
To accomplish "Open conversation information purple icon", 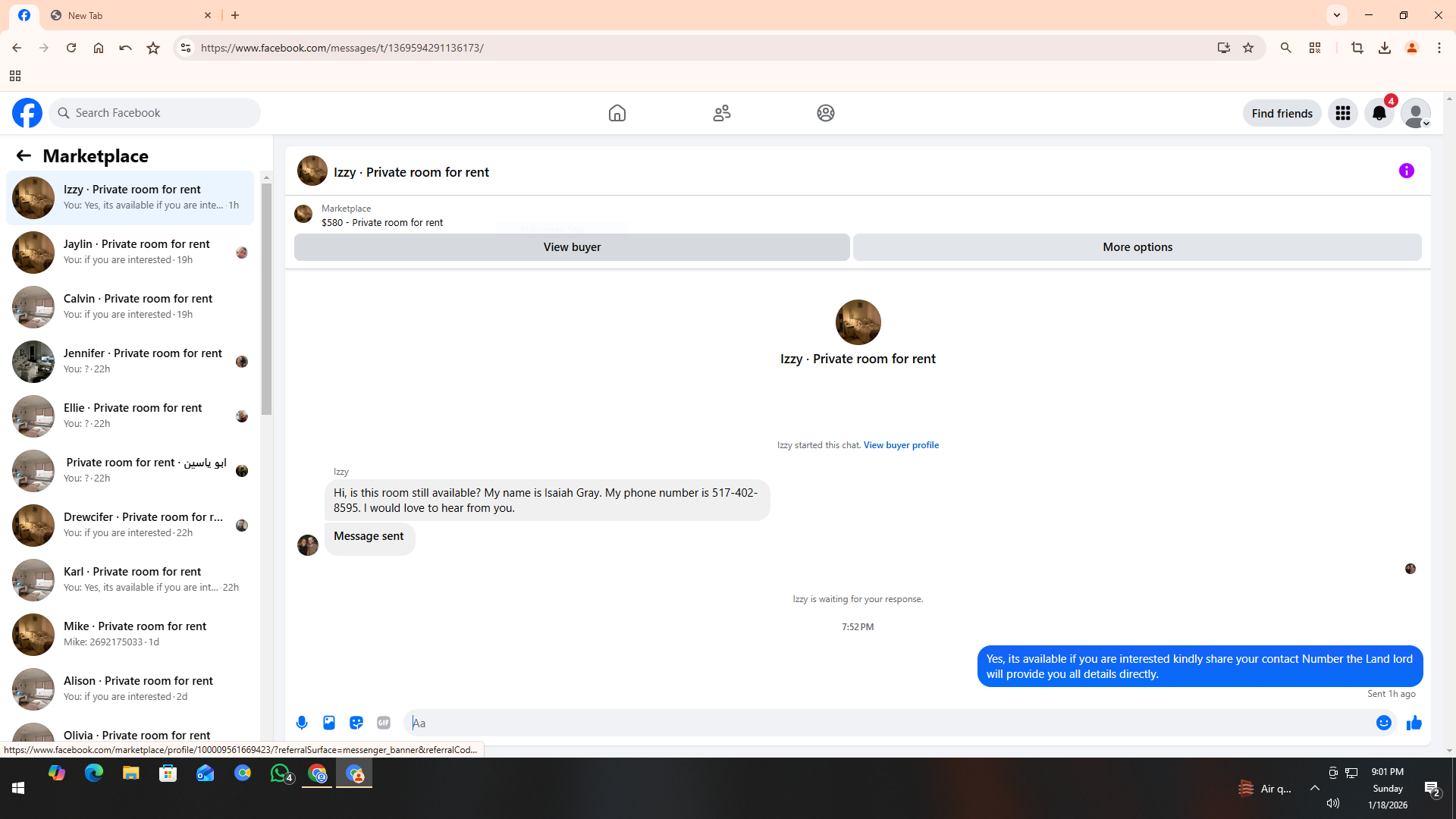I will (x=1406, y=171).
